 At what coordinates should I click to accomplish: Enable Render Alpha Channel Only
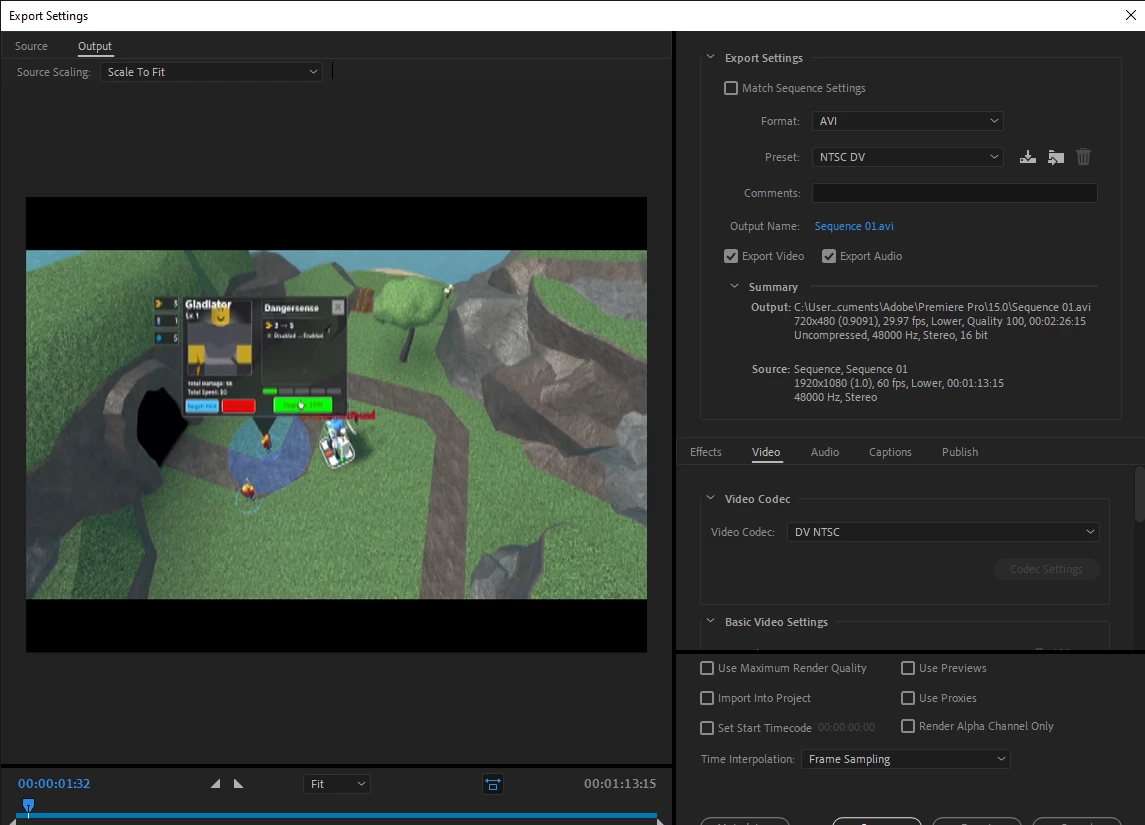(x=908, y=726)
